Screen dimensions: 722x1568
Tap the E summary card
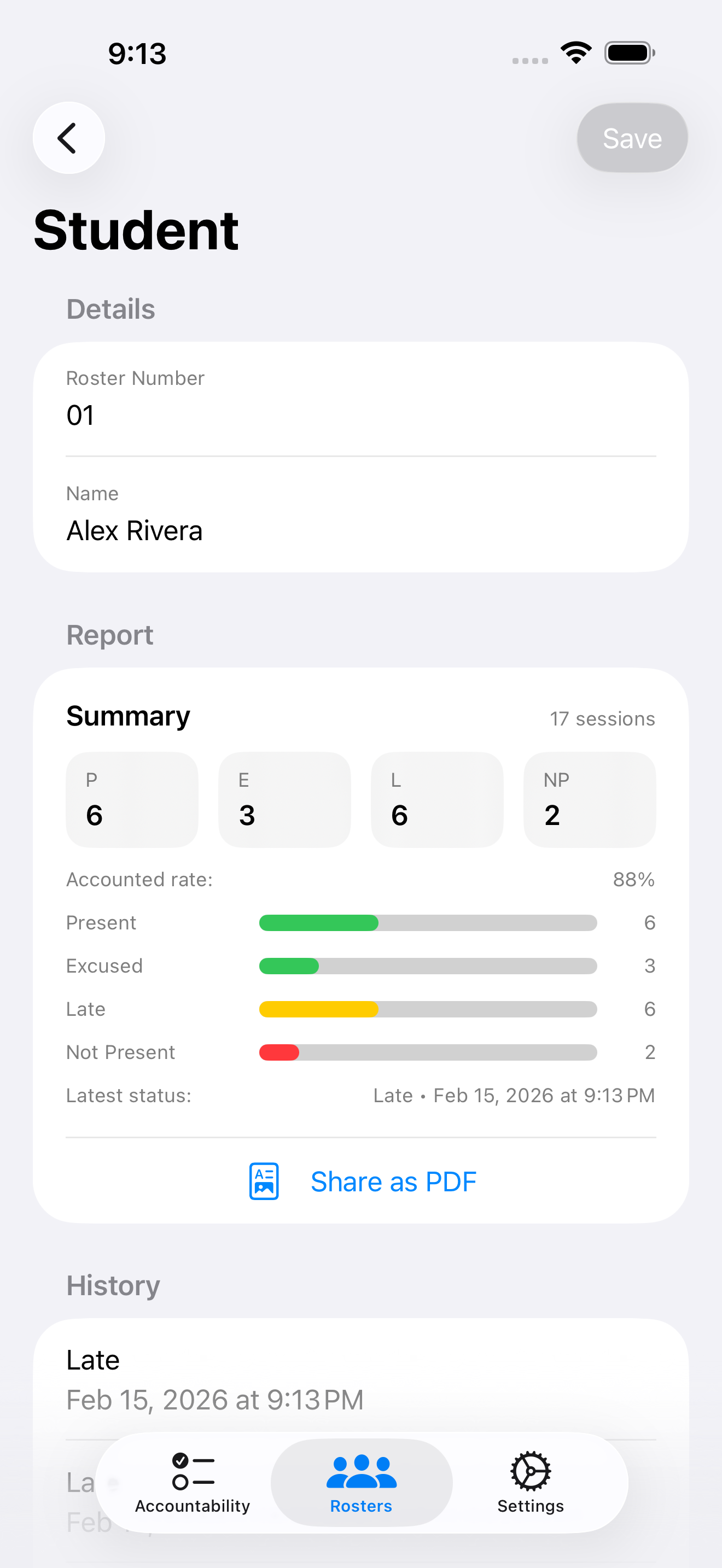[x=284, y=799]
